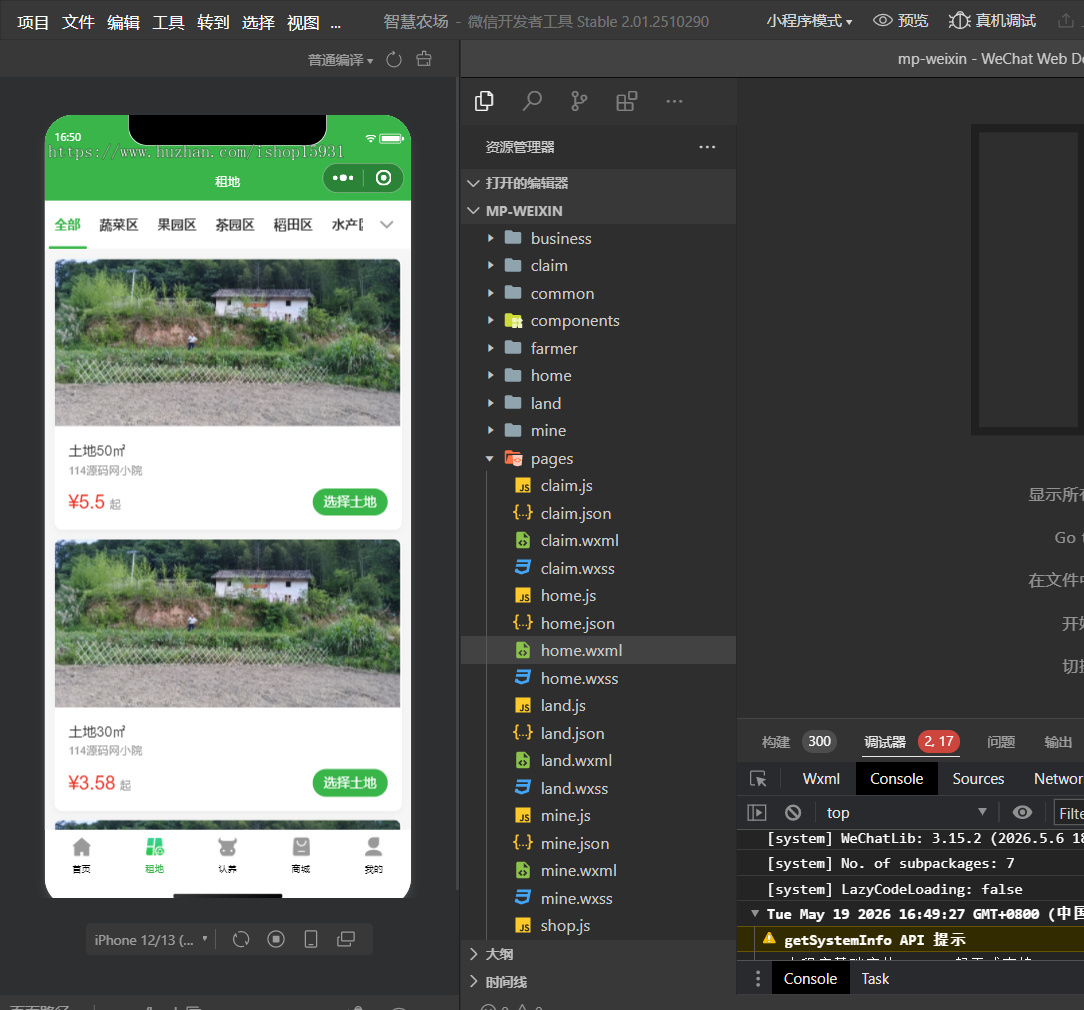
Task: Open the Source Control branch icon
Action: click(579, 101)
